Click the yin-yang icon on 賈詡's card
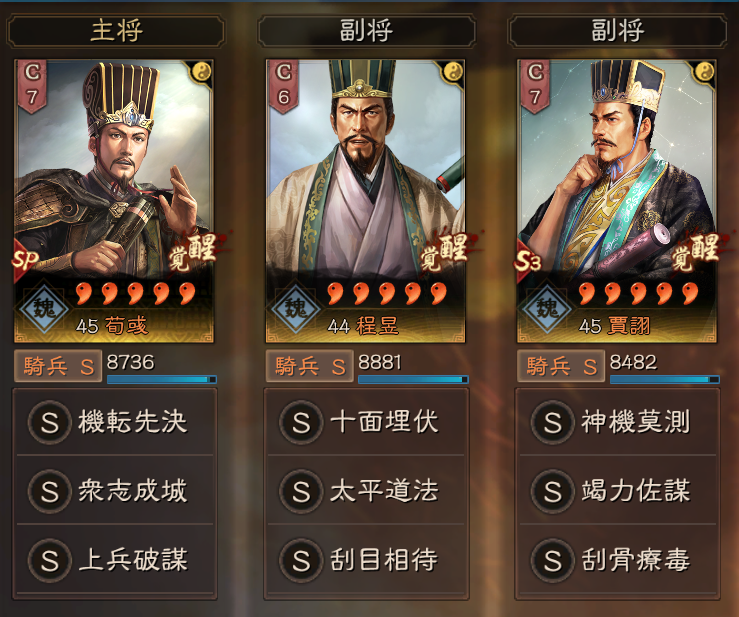 tap(705, 72)
